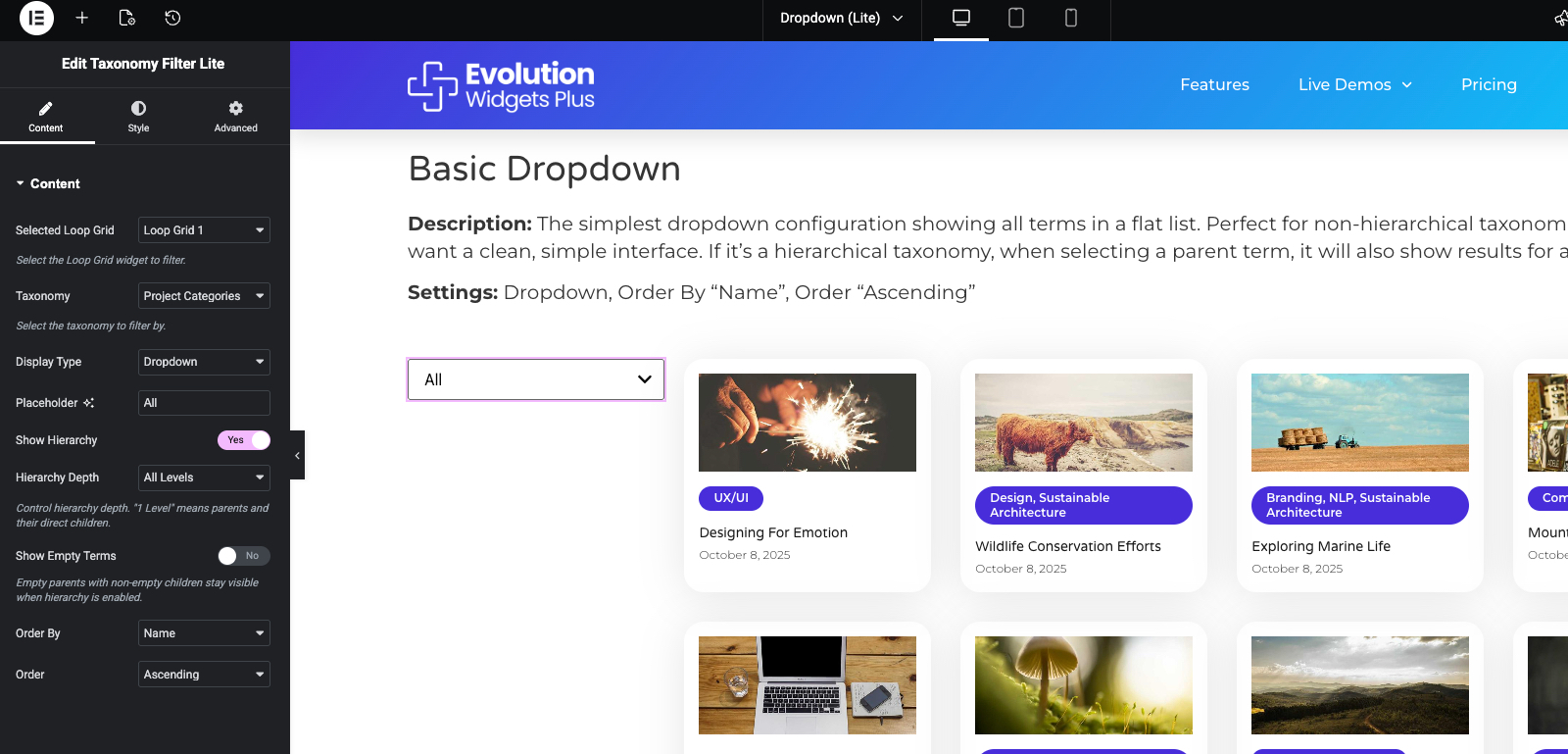
Task: Click the Placeholder text field
Action: click(204, 403)
